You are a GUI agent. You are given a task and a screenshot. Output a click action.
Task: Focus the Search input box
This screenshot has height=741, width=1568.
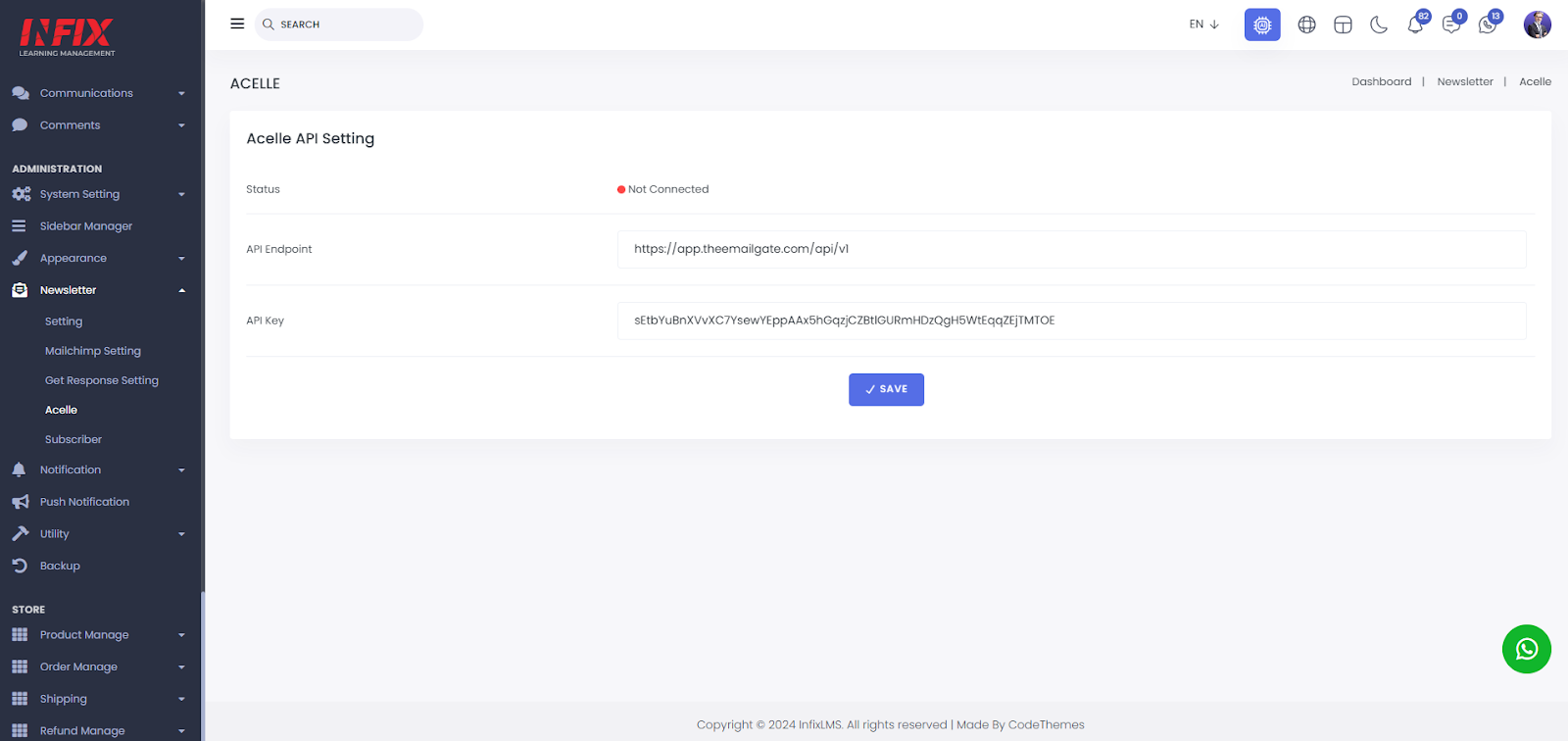pos(339,25)
